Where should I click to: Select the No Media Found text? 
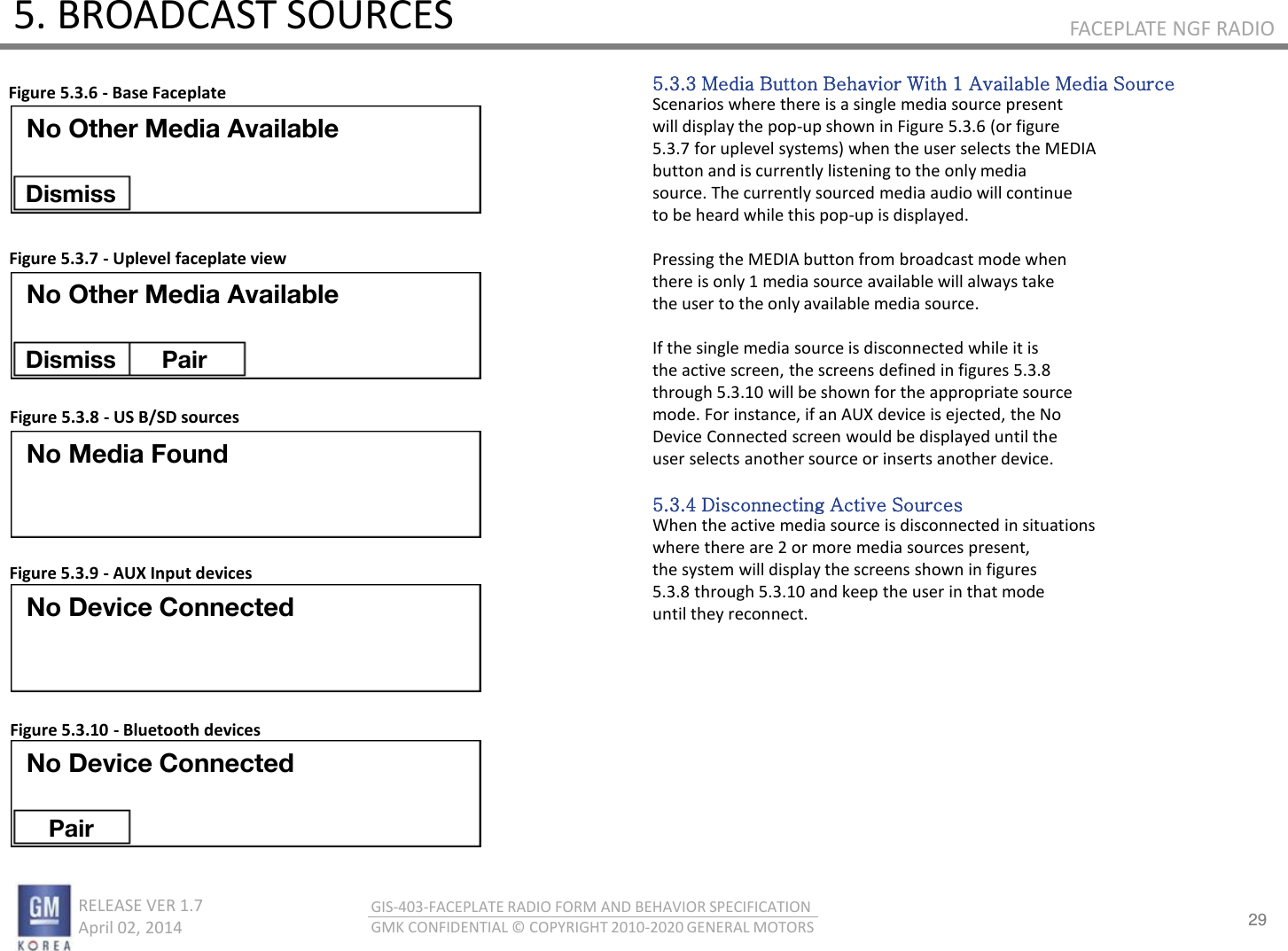tap(127, 454)
